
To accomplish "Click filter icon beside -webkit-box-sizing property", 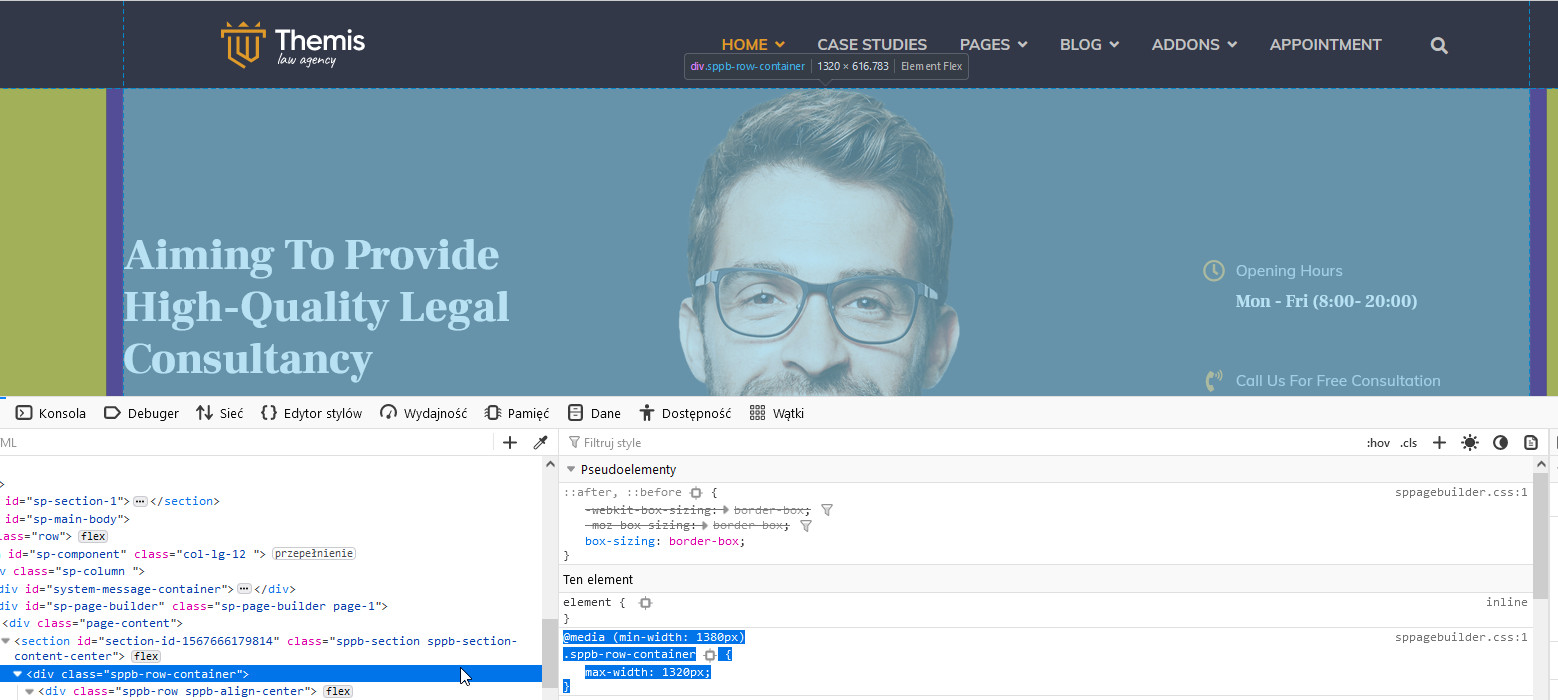I will [826, 510].
